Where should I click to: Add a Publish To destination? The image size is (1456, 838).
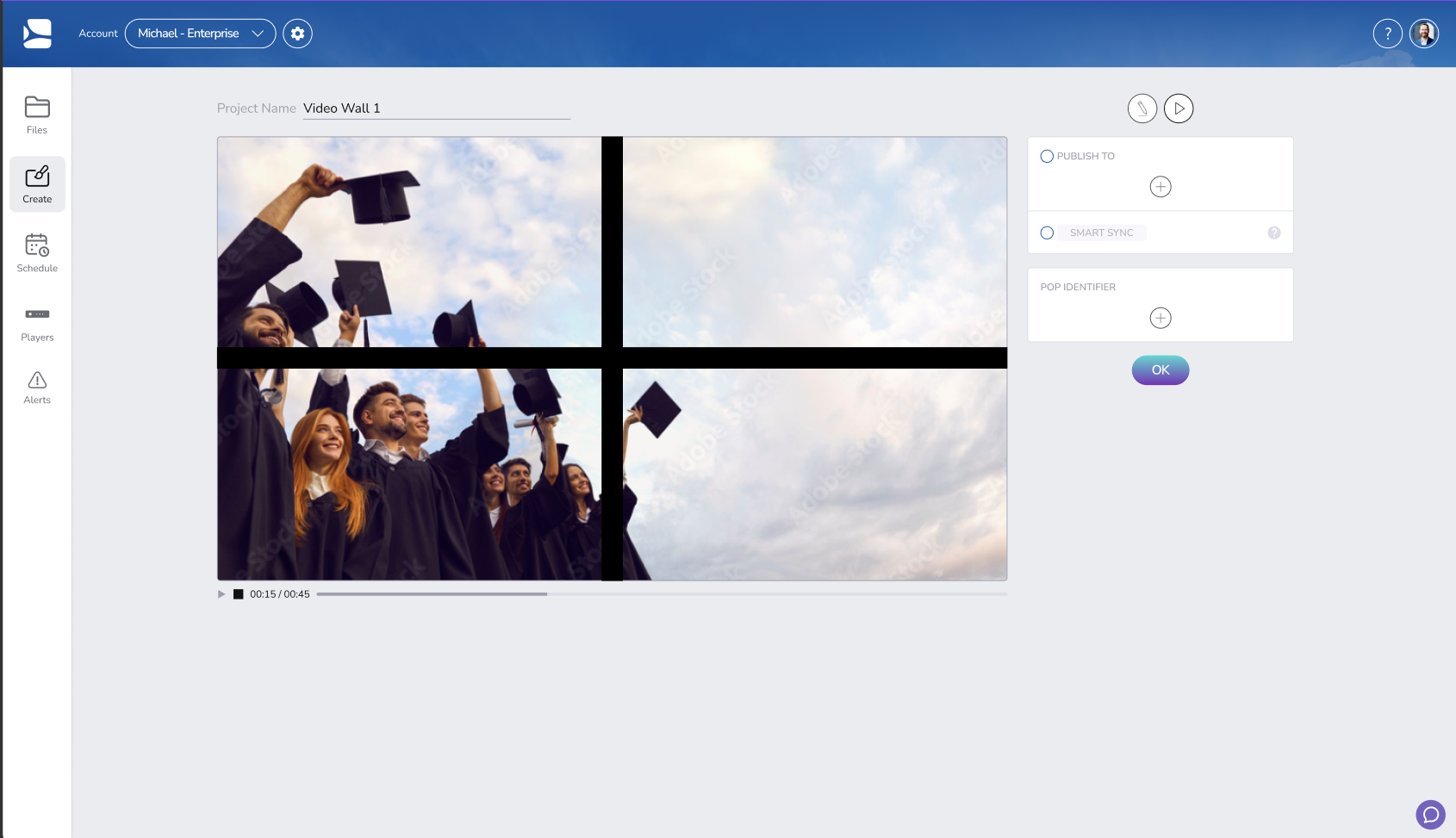coord(1160,187)
